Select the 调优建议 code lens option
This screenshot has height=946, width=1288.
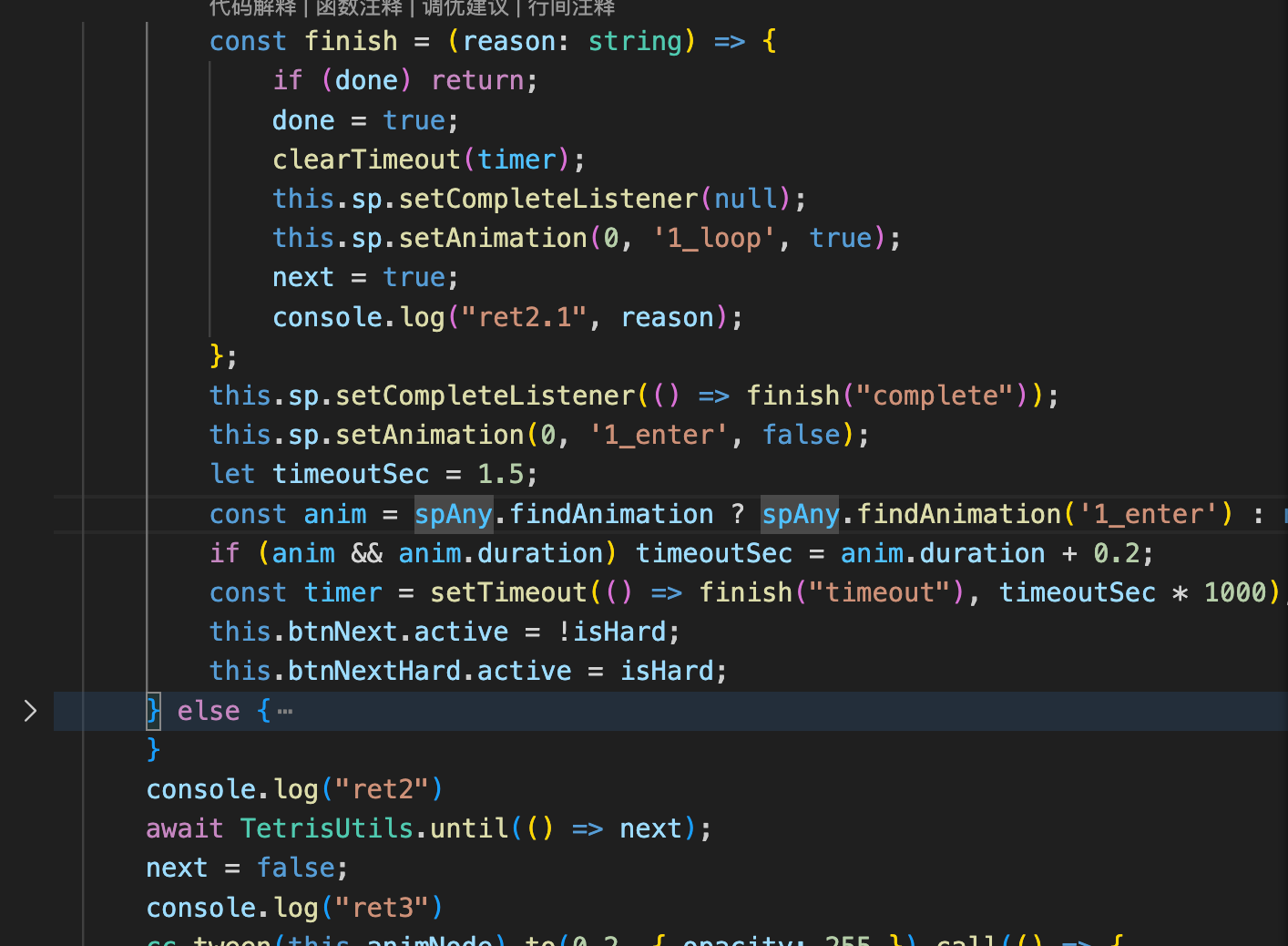465,8
